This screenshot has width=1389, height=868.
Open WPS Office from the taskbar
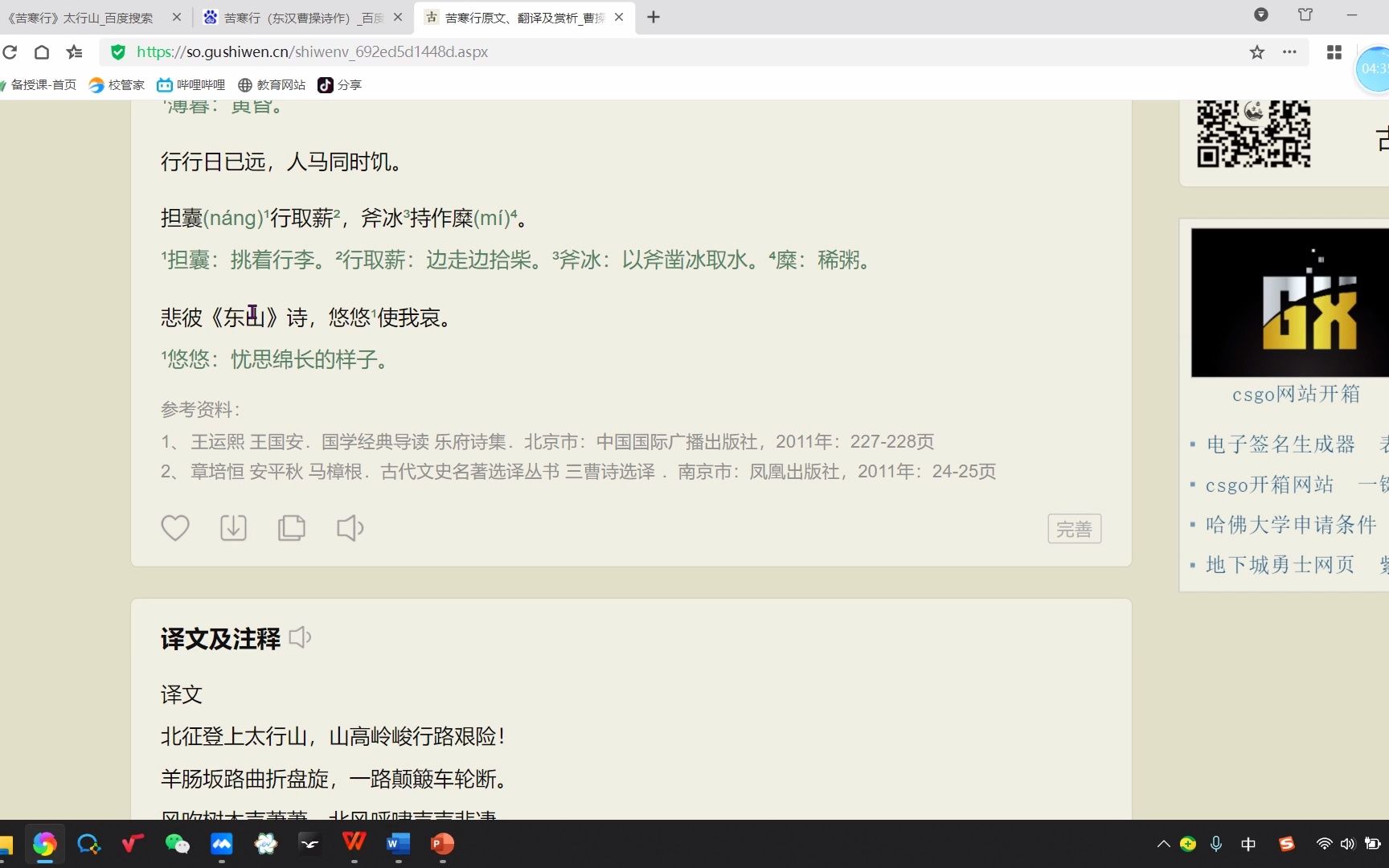tap(354, 842)
